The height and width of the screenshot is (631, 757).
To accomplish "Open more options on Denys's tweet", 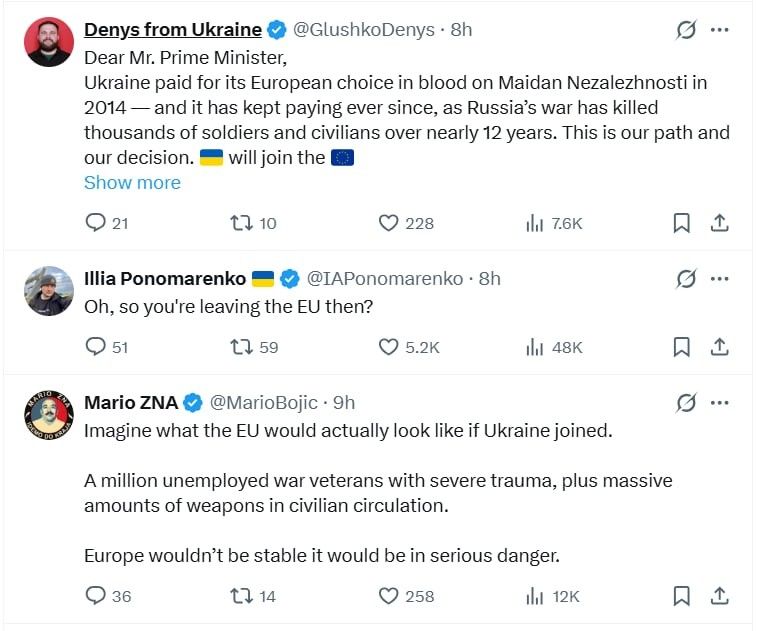I will click(x=719, y=30).
